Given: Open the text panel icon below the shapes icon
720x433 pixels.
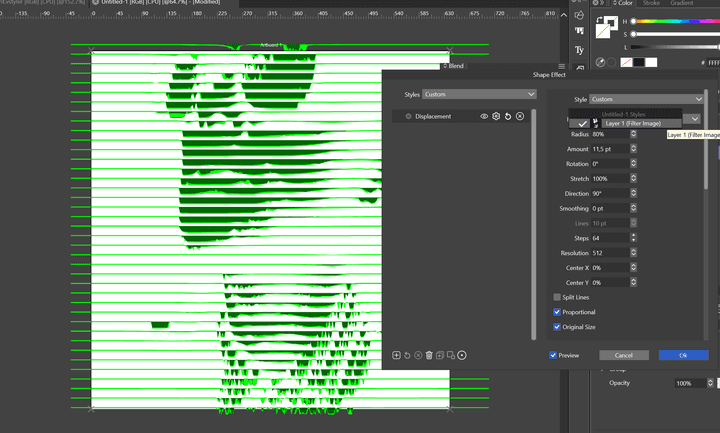Looking at the screenshot, I should click(579, 31).
